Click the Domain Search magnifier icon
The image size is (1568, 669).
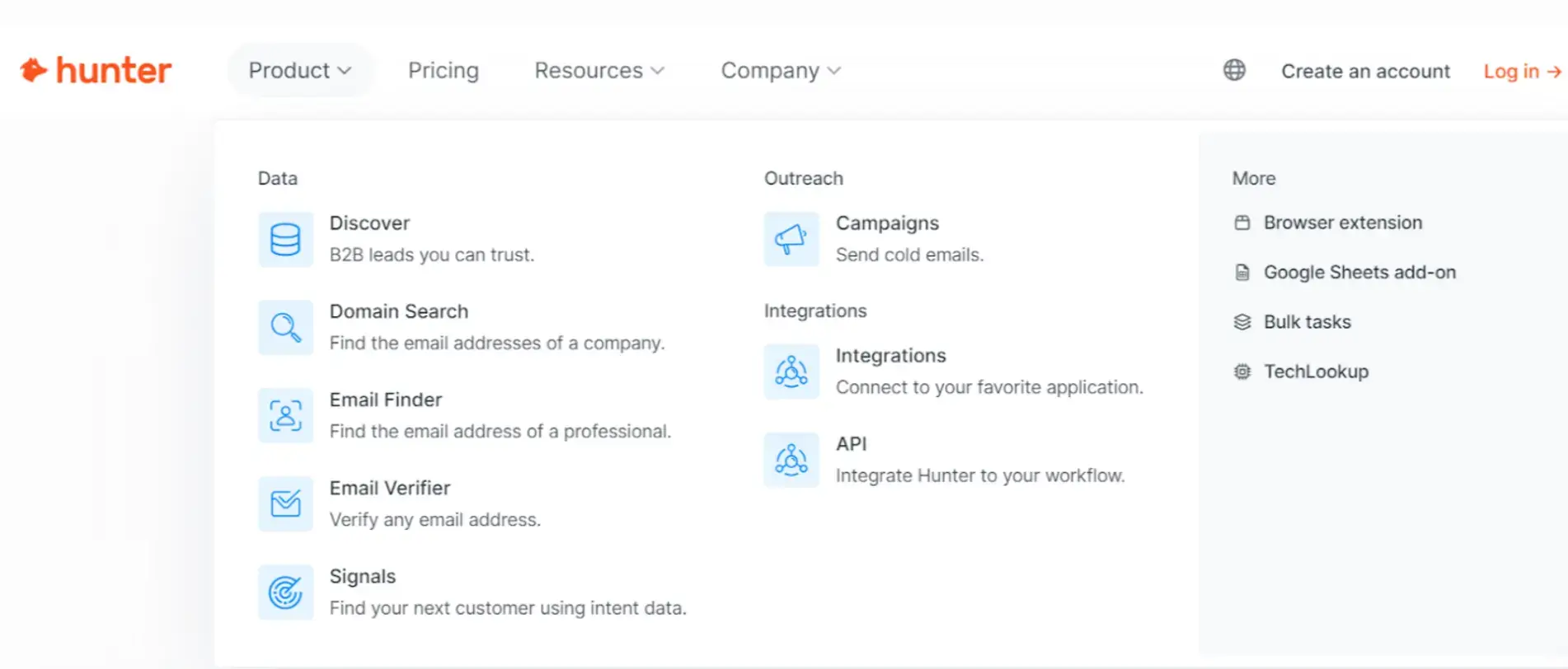click(x=285, y=328)
